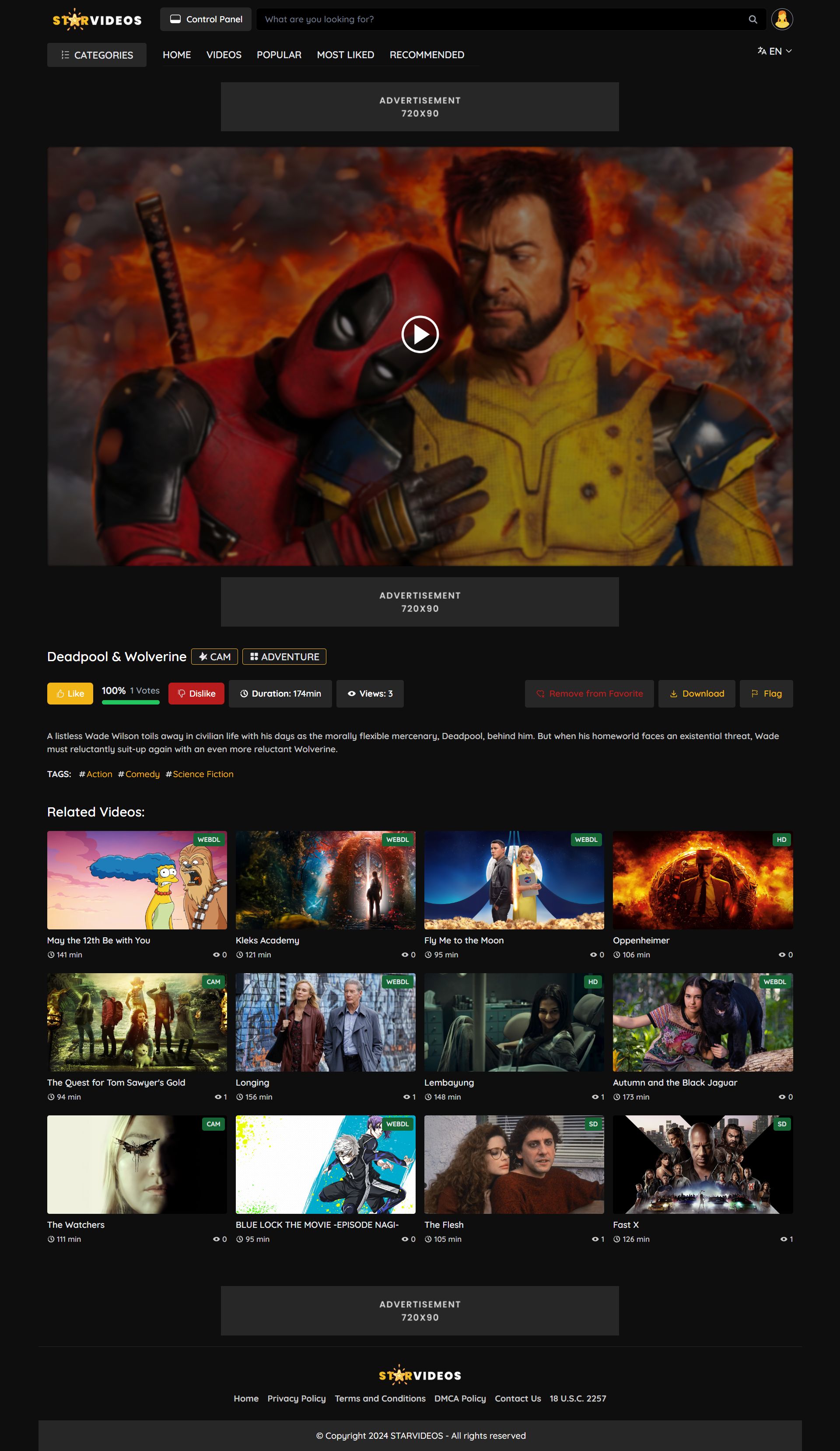
Task: Open VIDEOS nav item
Action: point(224,55)
